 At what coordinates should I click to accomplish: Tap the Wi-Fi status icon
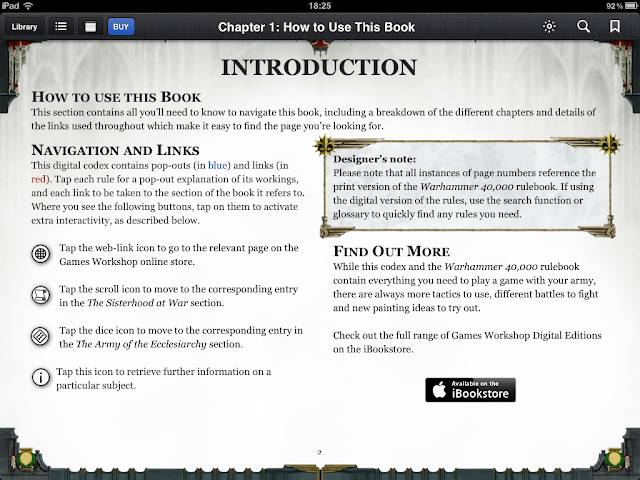coord(28,6)
